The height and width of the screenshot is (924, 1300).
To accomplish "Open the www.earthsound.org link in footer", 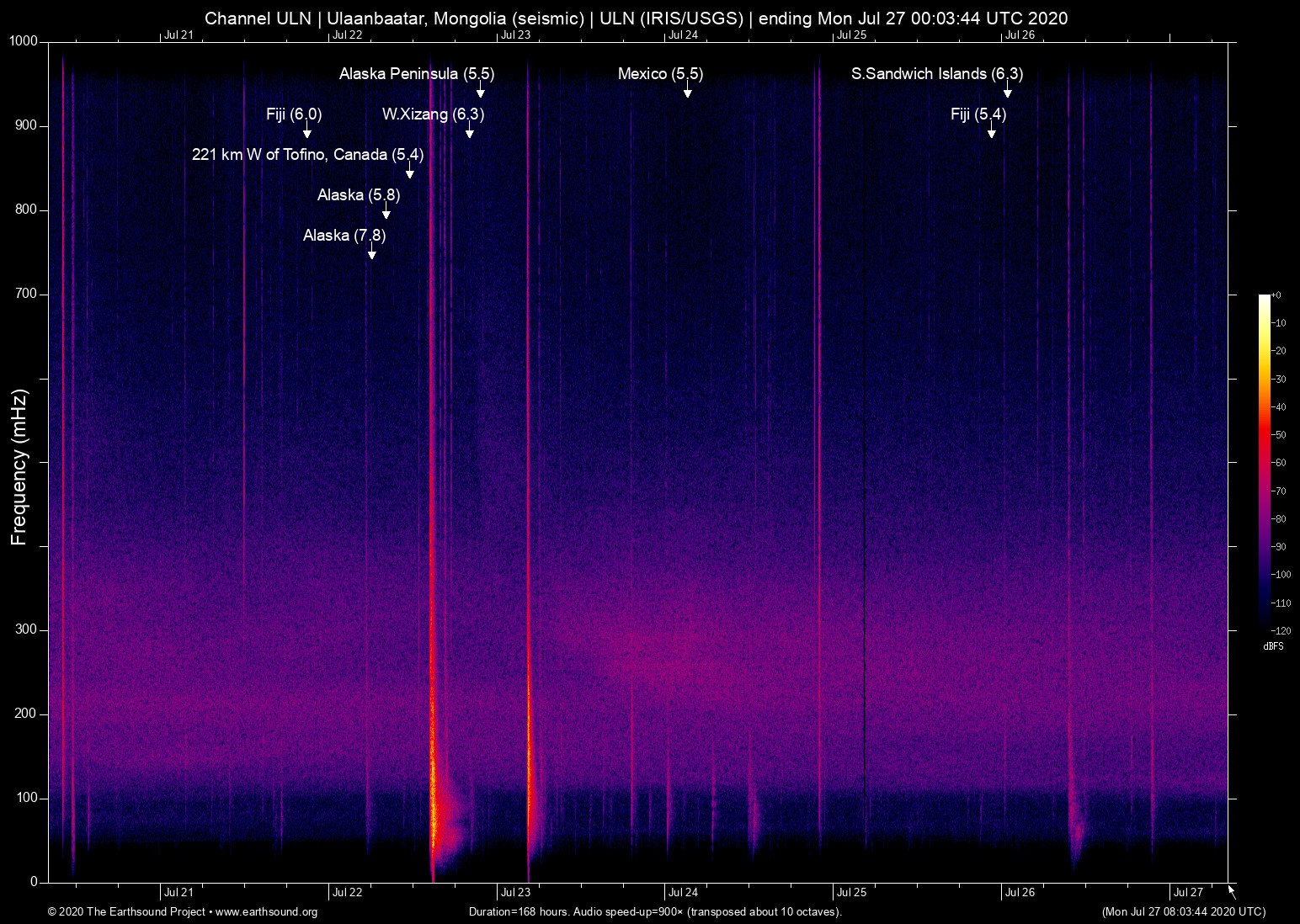I will pyautogui.click(x=267, y=912).
